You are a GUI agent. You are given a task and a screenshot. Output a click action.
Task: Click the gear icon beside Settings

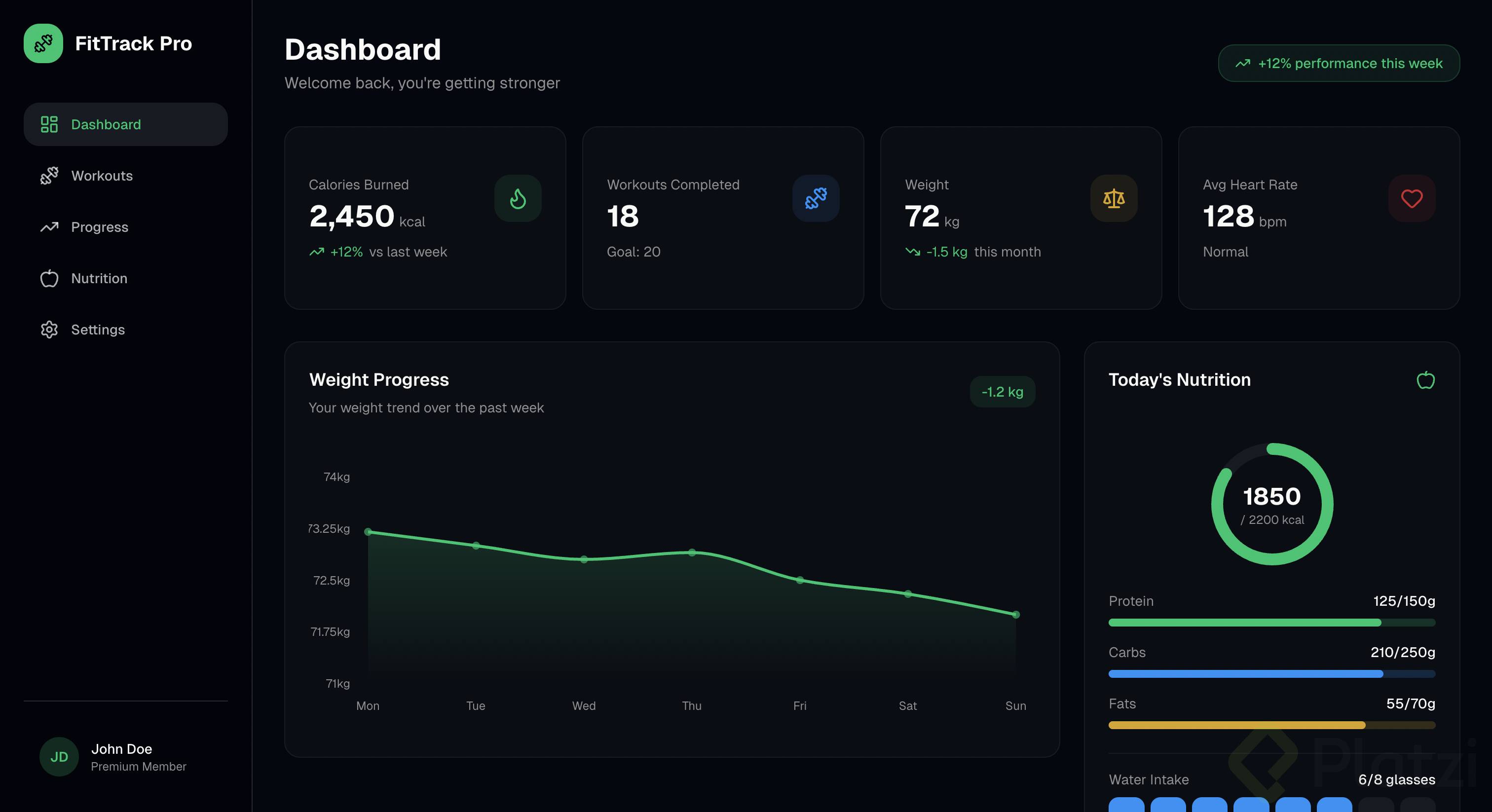[x=49, y=330]
